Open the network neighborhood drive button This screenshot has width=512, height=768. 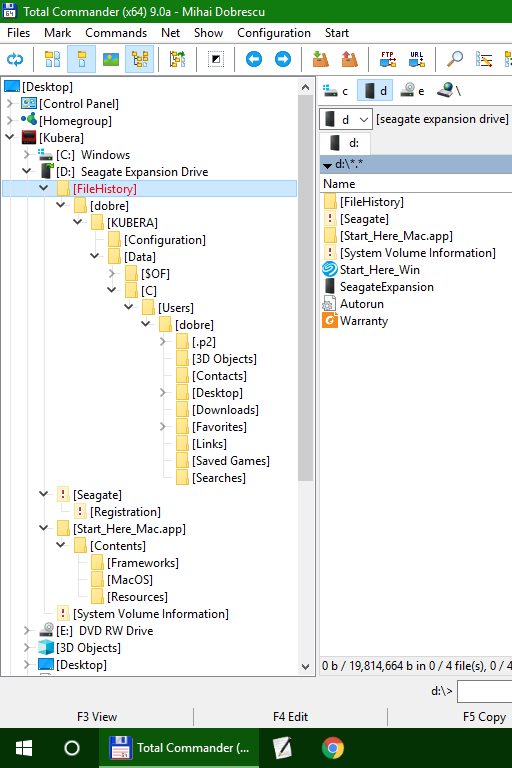449,91
